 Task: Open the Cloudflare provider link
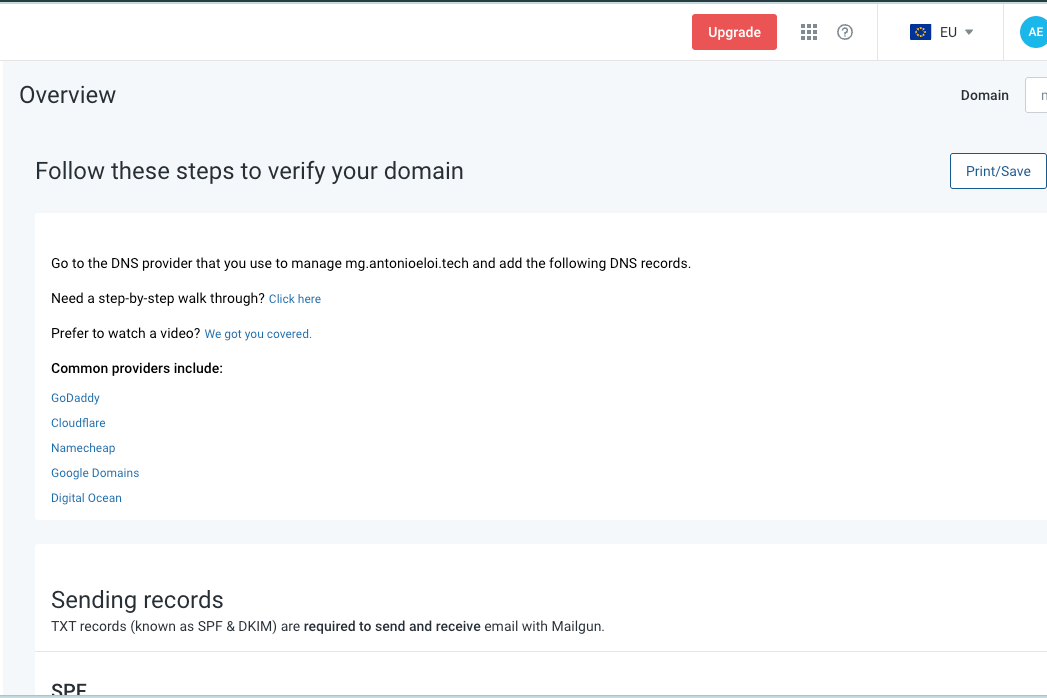pos(78,422)
